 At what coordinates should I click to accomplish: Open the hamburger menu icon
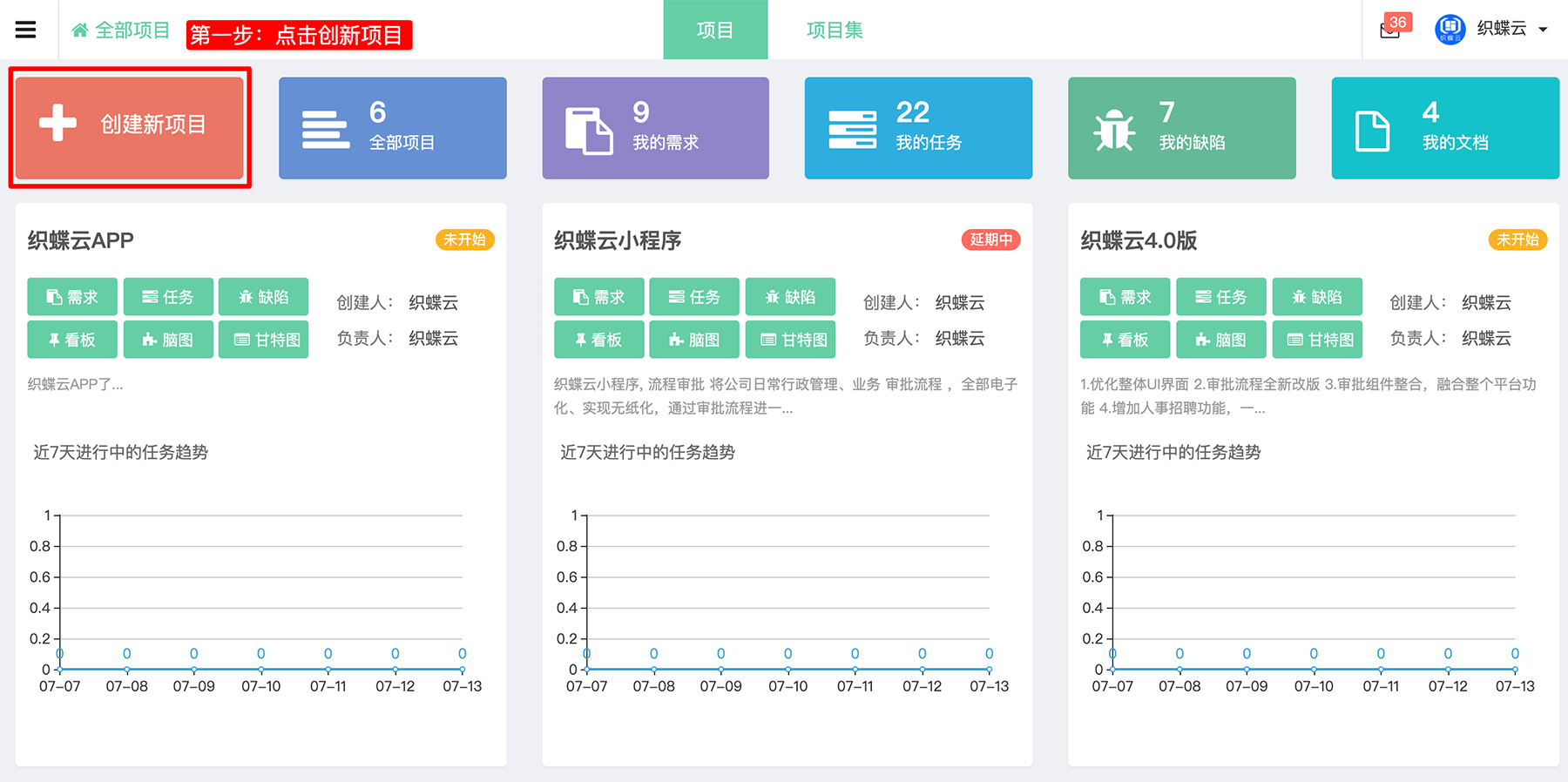[x=26, y=30]
